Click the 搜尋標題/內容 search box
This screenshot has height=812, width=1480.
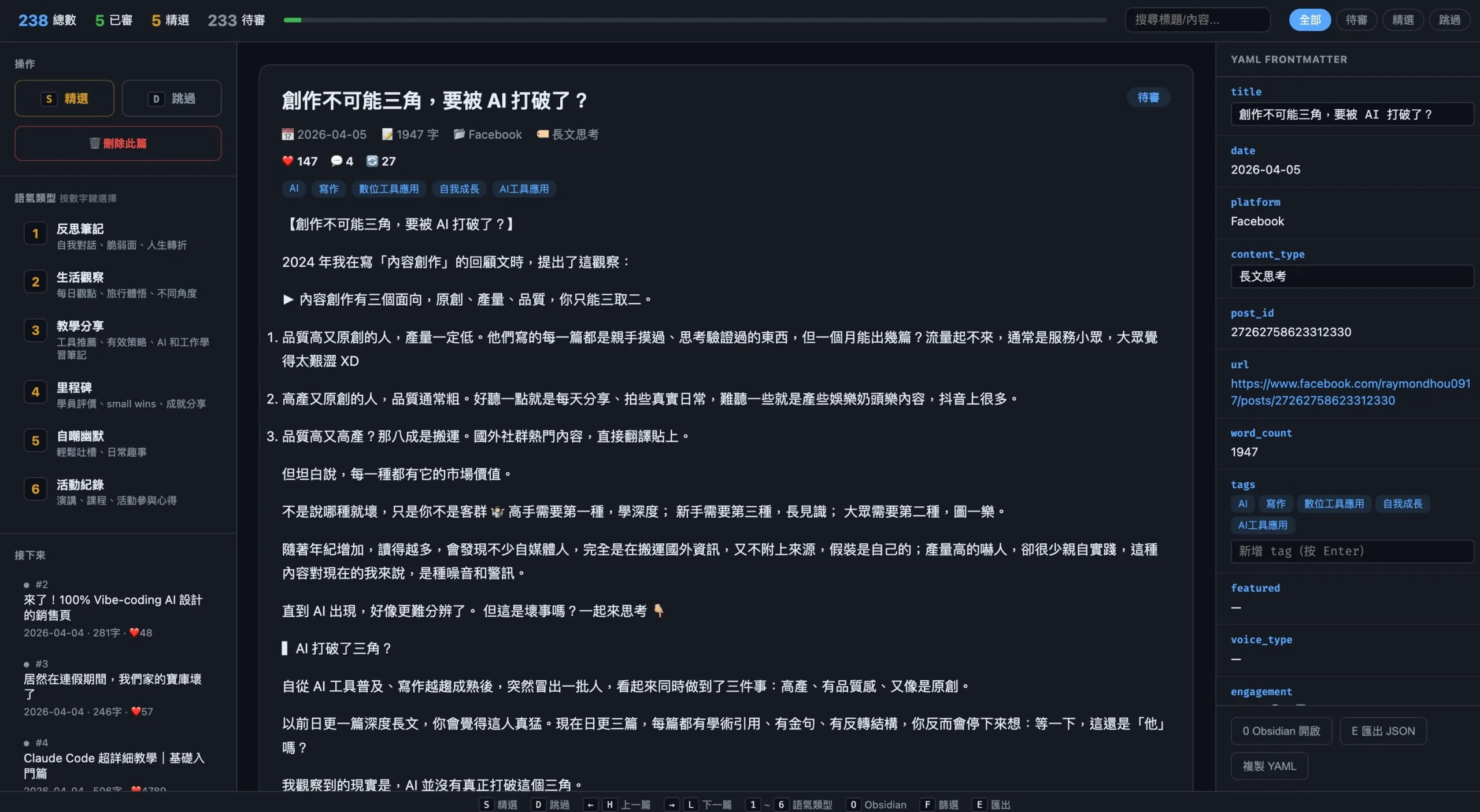[x=1197, y=19]
